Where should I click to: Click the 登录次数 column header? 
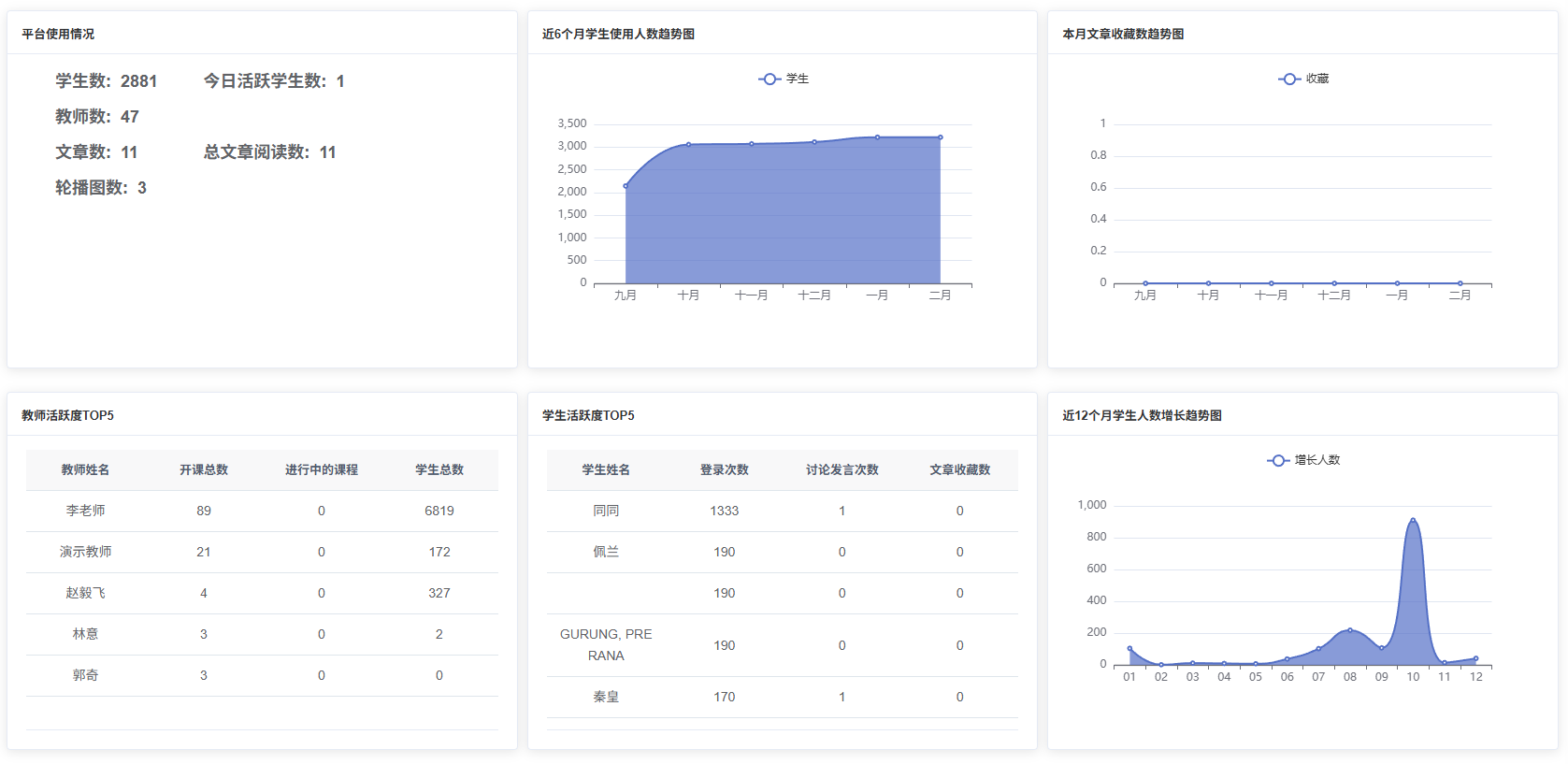724,469
